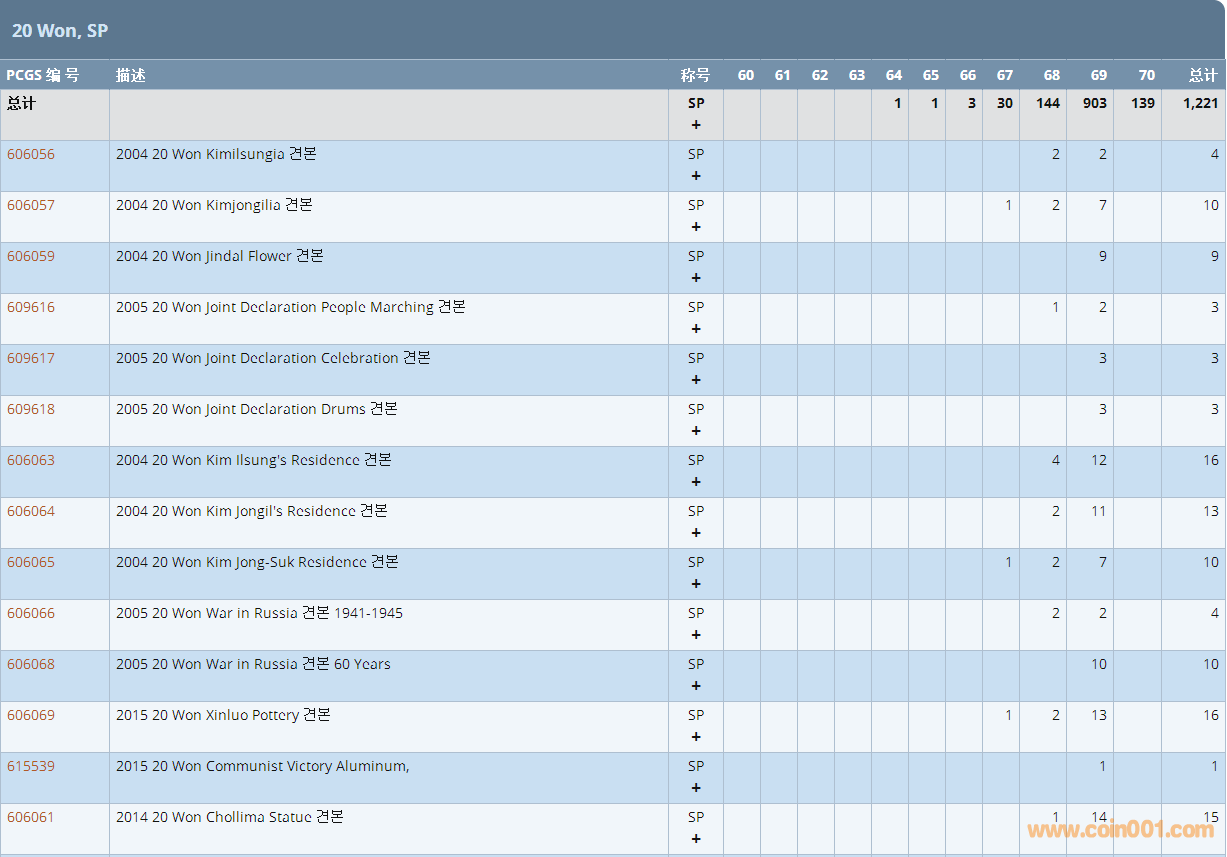
Task: Click grade 69 count 11 for Kim Jongil's Residence
Action: (1098, 511)
